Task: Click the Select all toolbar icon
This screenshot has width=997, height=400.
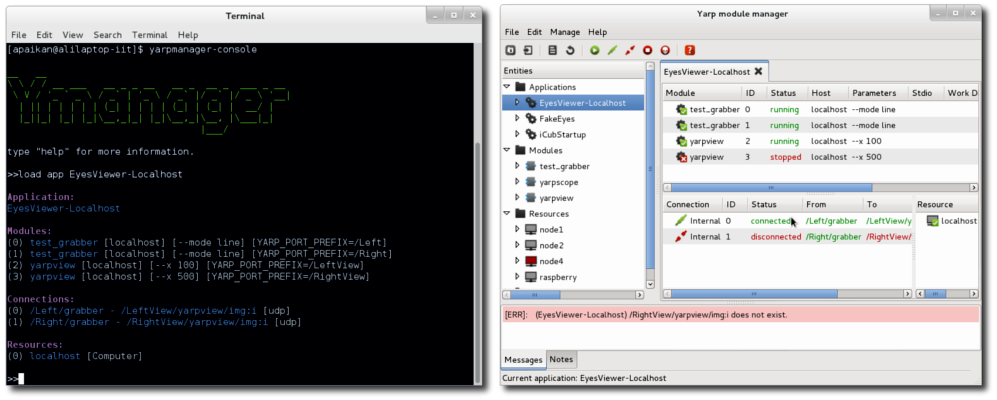Action: 553,50
